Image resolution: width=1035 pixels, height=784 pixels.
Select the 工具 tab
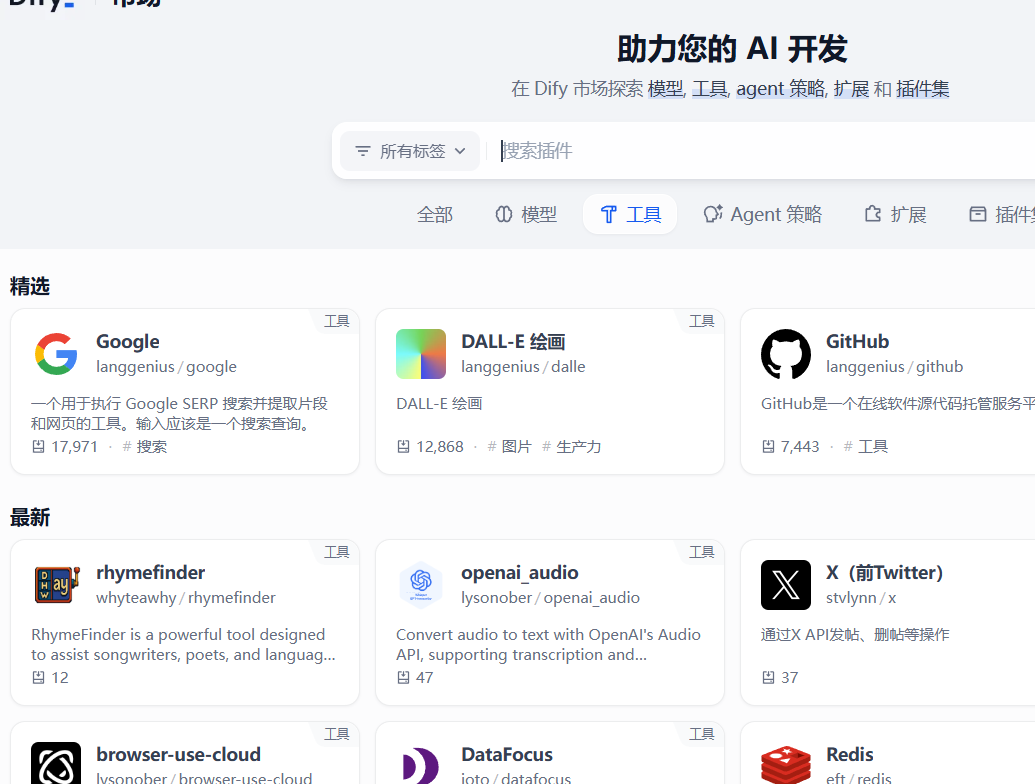coord(630,214)
